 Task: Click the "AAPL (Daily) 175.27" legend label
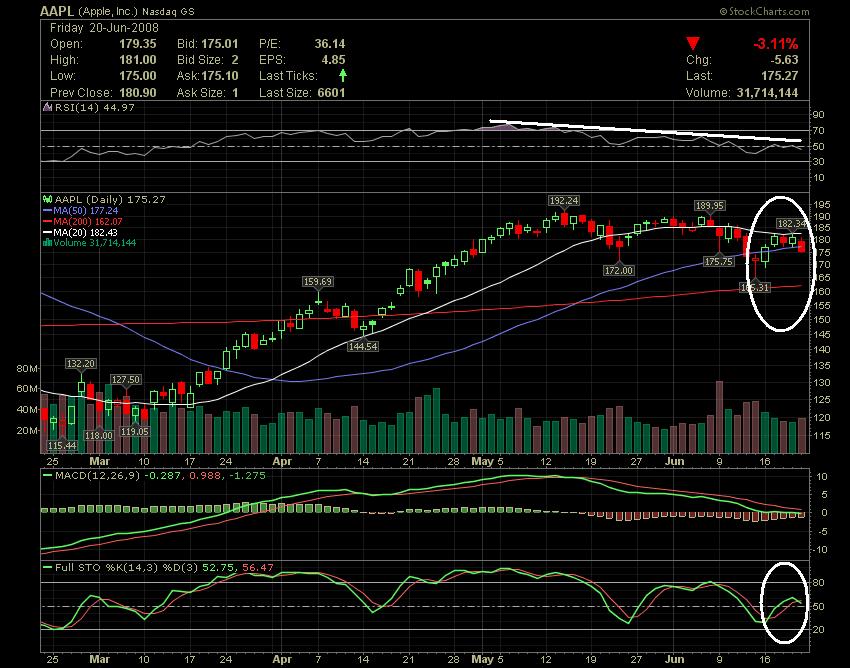point(110,200)
